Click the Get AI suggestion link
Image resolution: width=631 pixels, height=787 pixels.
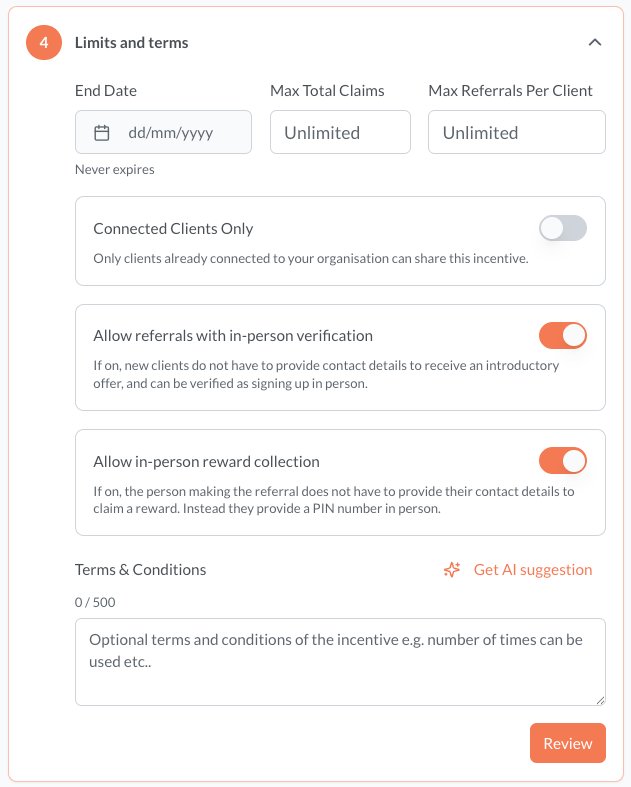pyautogui.click(x=533, y=570)
